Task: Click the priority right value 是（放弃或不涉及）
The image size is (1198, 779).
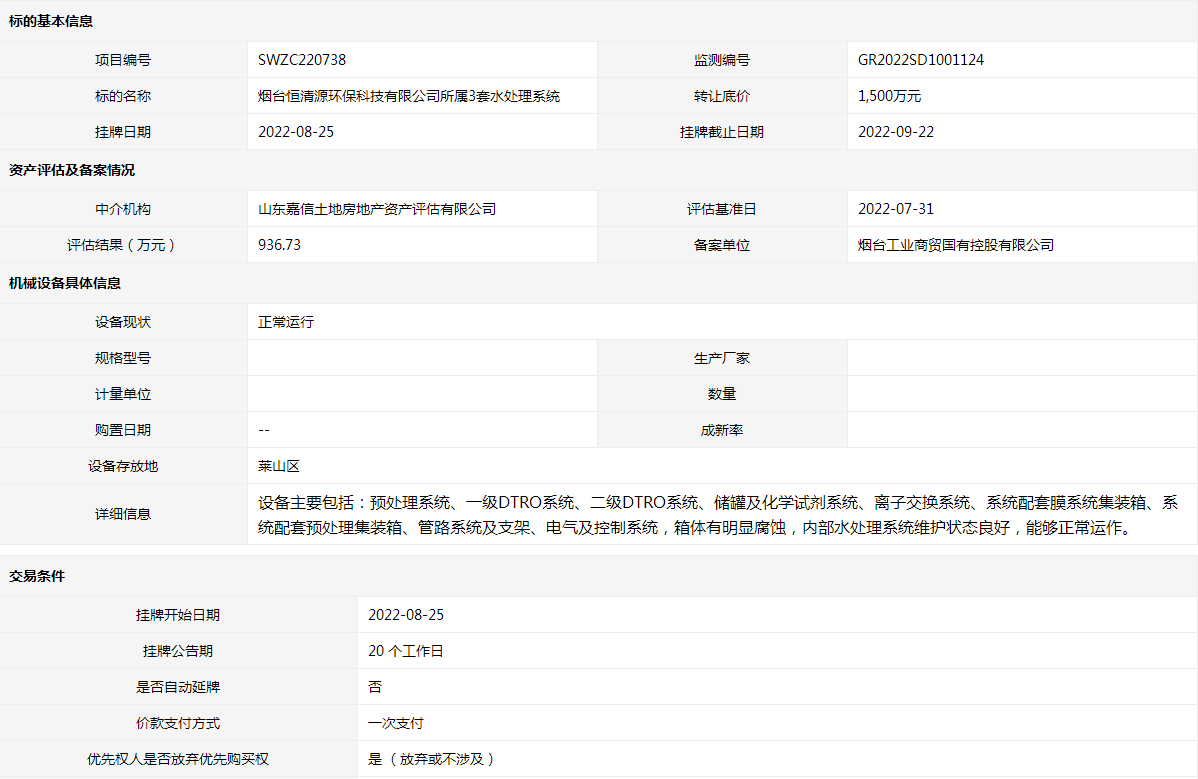Action: 432,759
